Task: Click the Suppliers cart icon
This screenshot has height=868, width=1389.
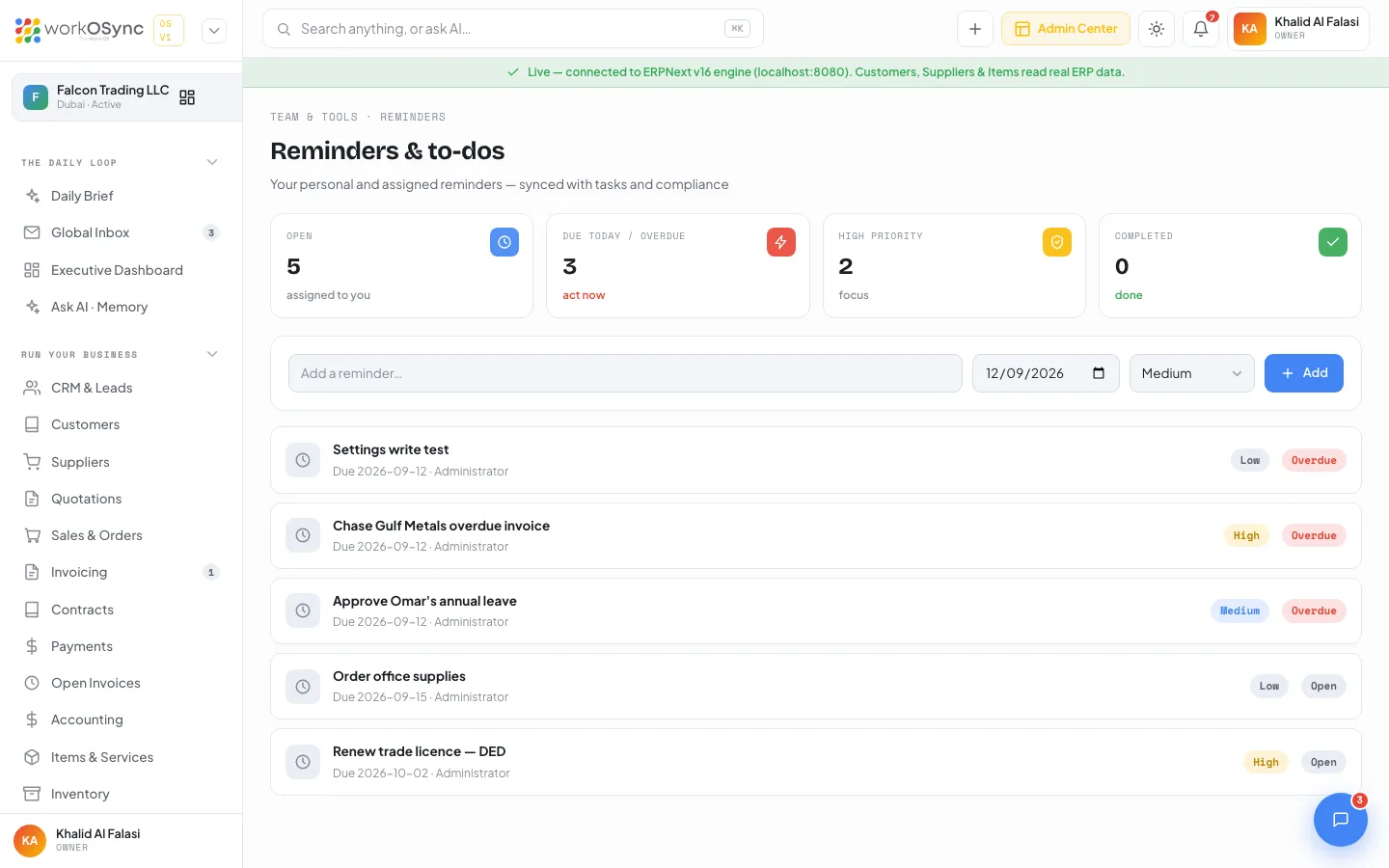Action: coord(32,462)
